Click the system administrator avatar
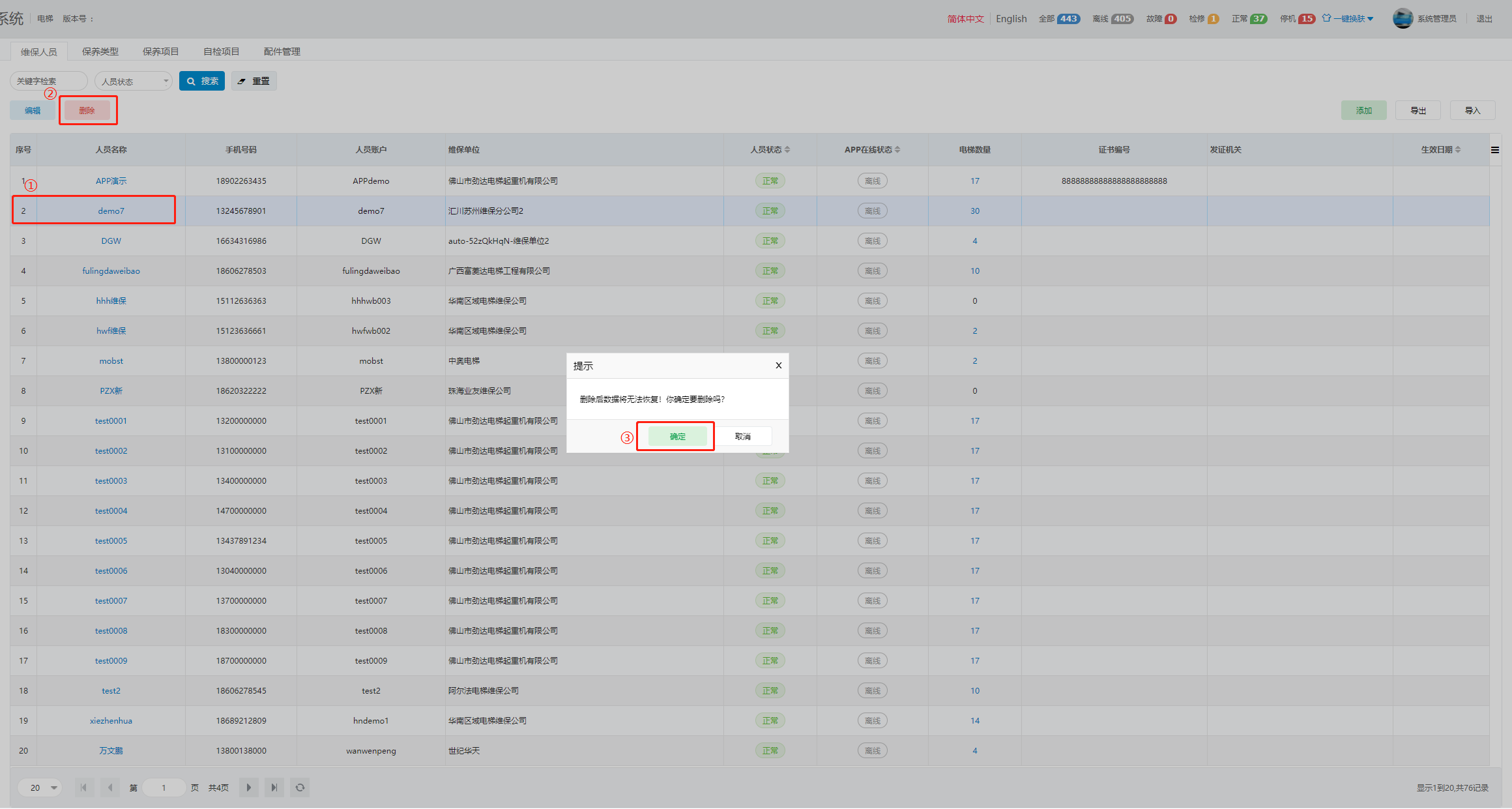 1403,18
